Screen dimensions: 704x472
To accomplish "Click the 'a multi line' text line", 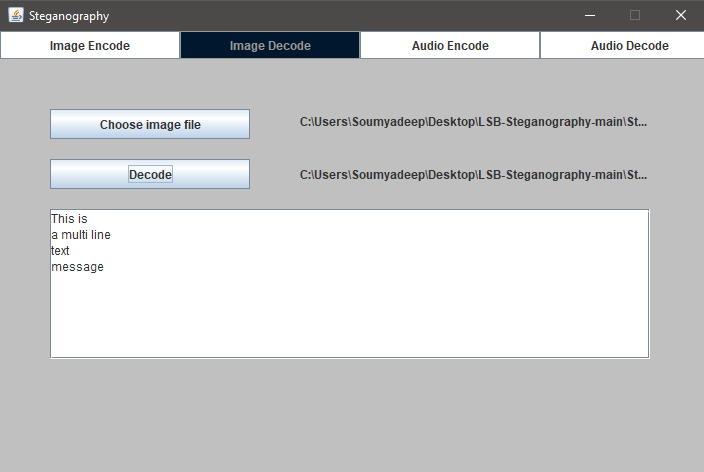I will [x=81, y=235].
